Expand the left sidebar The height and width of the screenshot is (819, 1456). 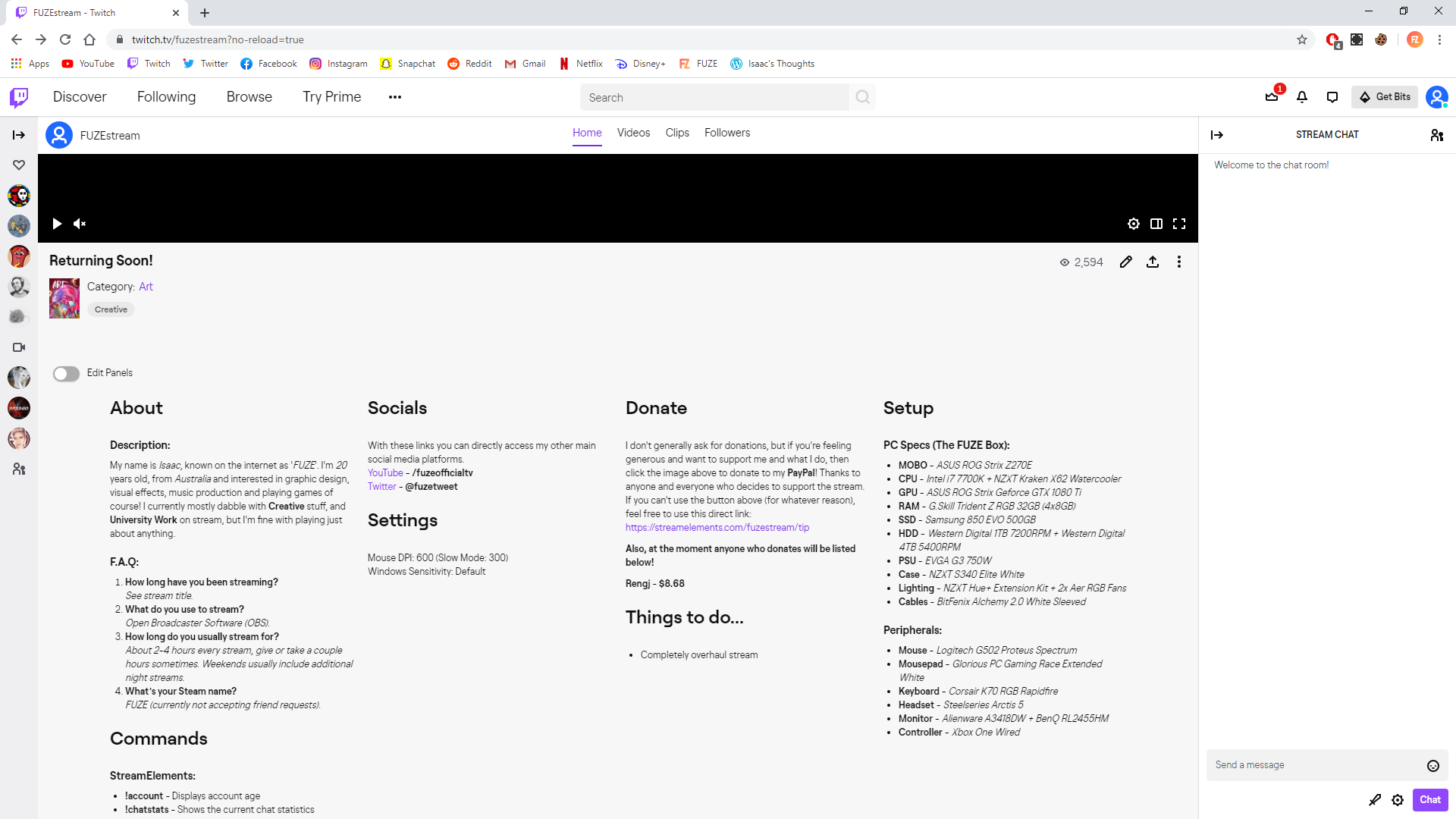pyautogui.click(x=19, y=135)
